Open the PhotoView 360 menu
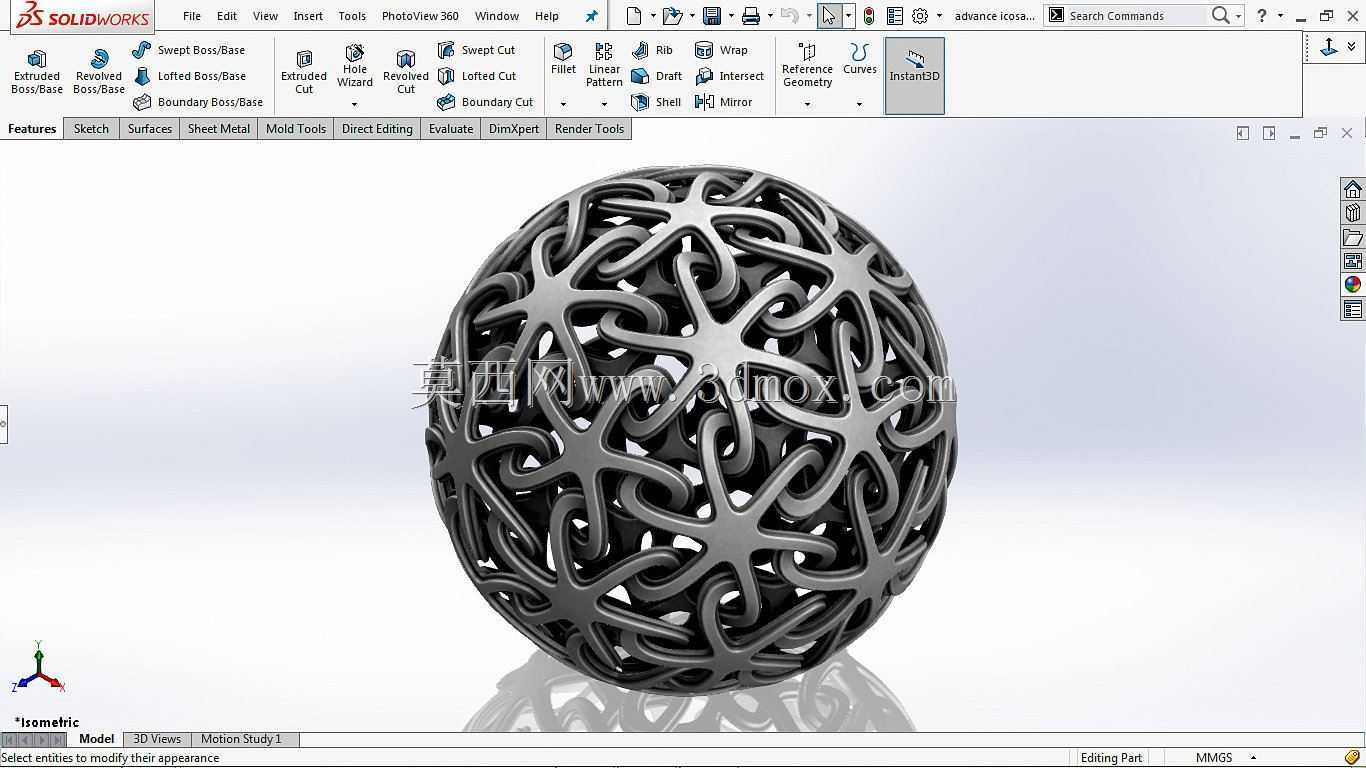Image resolution: width=1366 pixels, height=768 pixels. 420,16
